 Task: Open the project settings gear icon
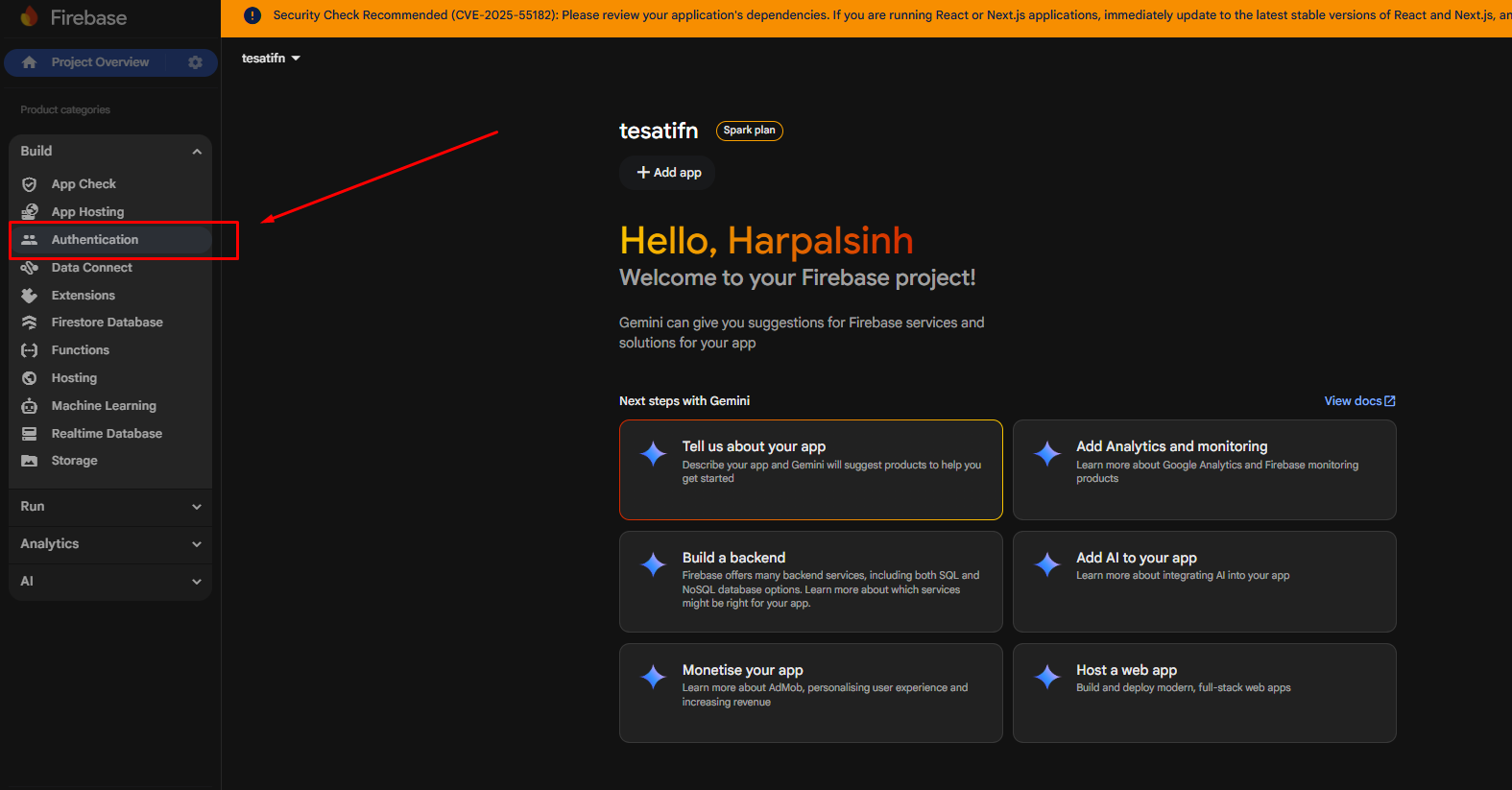[196, 62]
